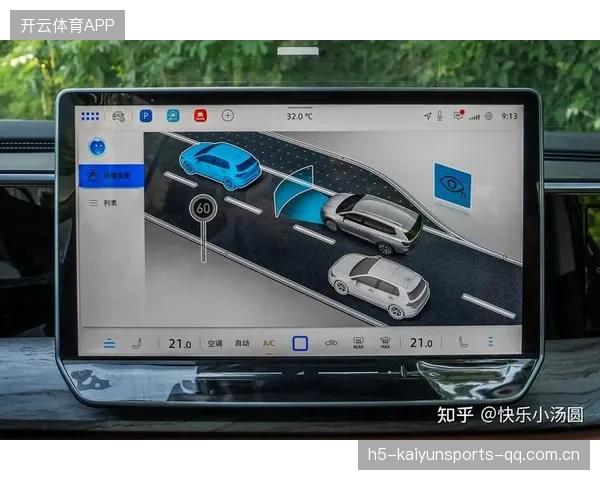Add a shortcut with the plus button
This screenshot has height=480, width=600.
[x=228, y=115]
